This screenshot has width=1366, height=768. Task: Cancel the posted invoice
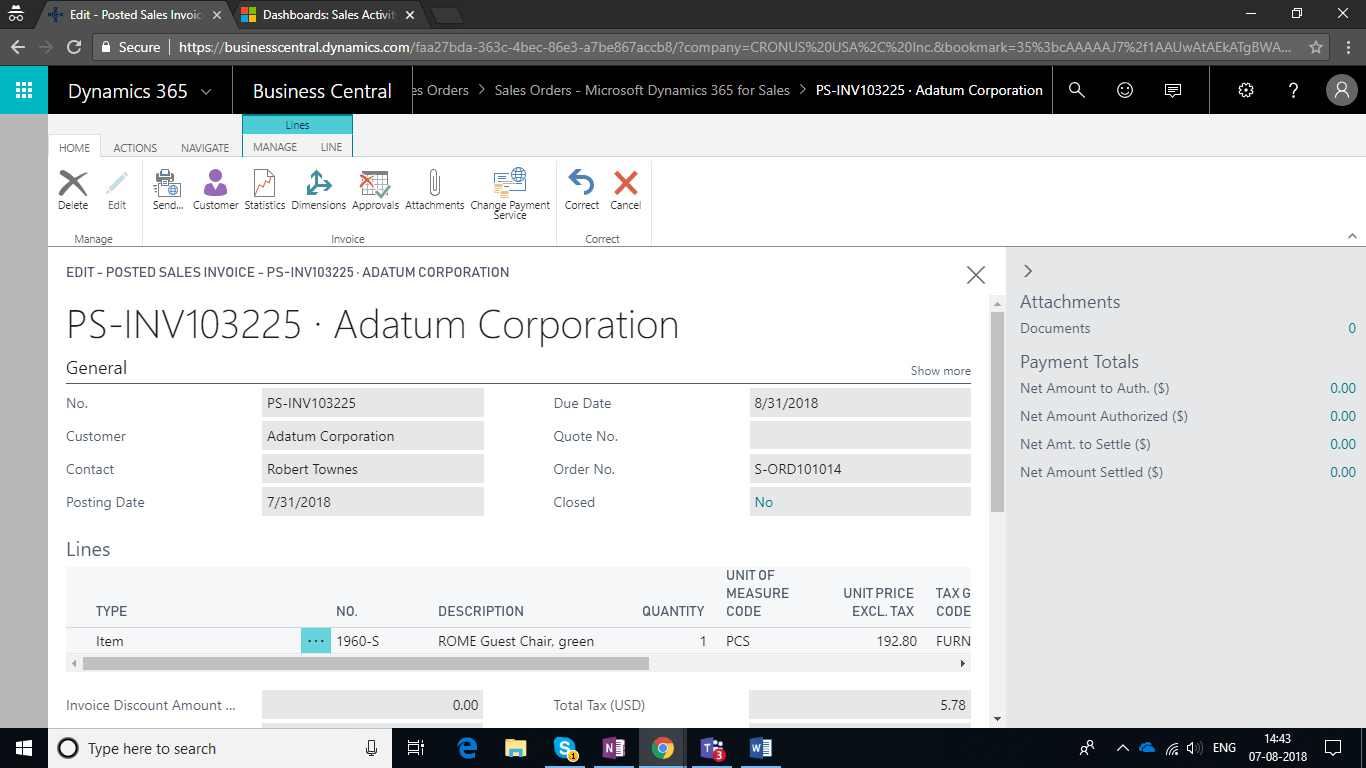(x=625, y=188)
